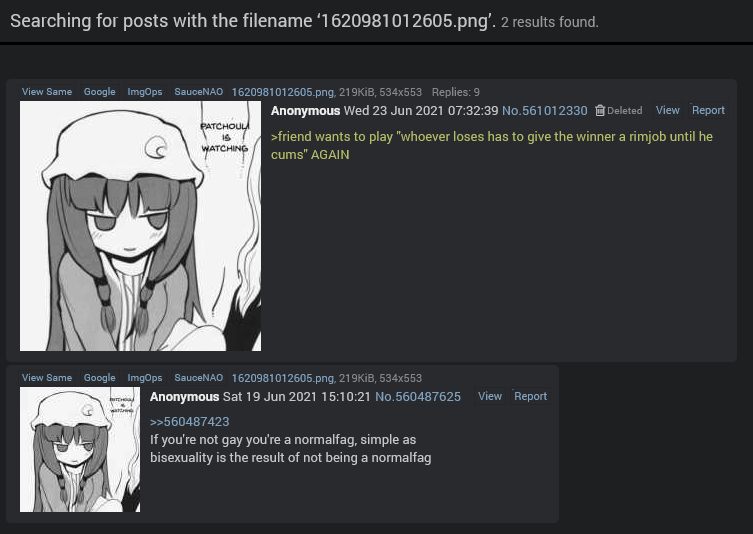Search SauceNAO for the first post image
This screenshot has height=534, width=753.
click(198, 92)
